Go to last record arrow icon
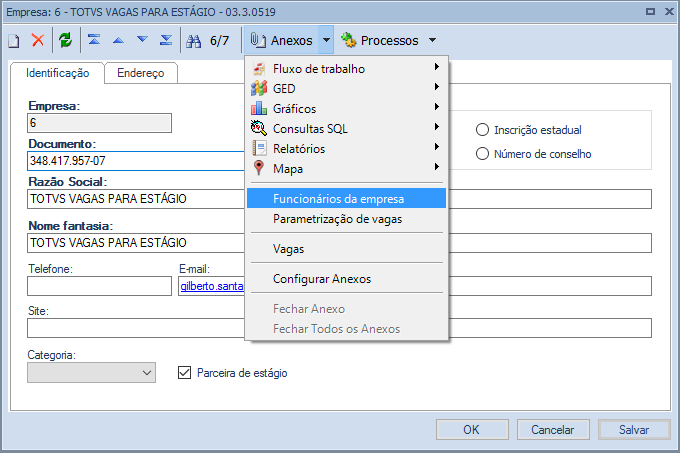Screen dimensions: 680x453 pyautogui.click(x=166, y=40)
